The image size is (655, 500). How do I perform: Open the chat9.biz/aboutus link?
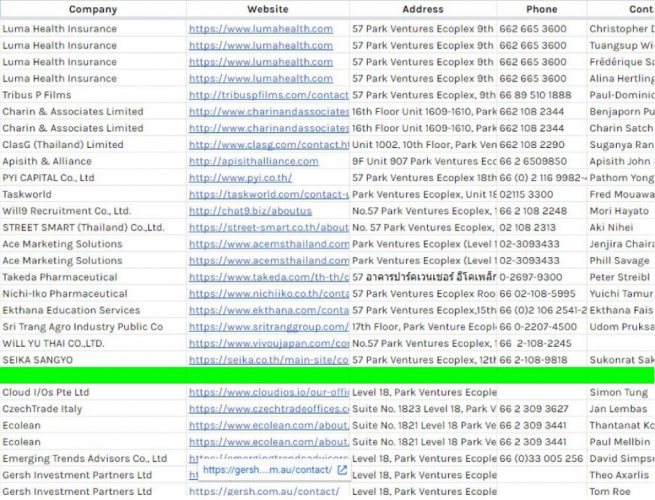tap(250, 211)
